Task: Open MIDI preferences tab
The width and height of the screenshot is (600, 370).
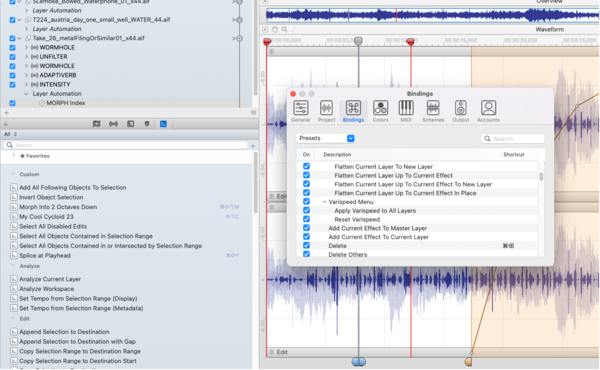Action: (406, 111)
